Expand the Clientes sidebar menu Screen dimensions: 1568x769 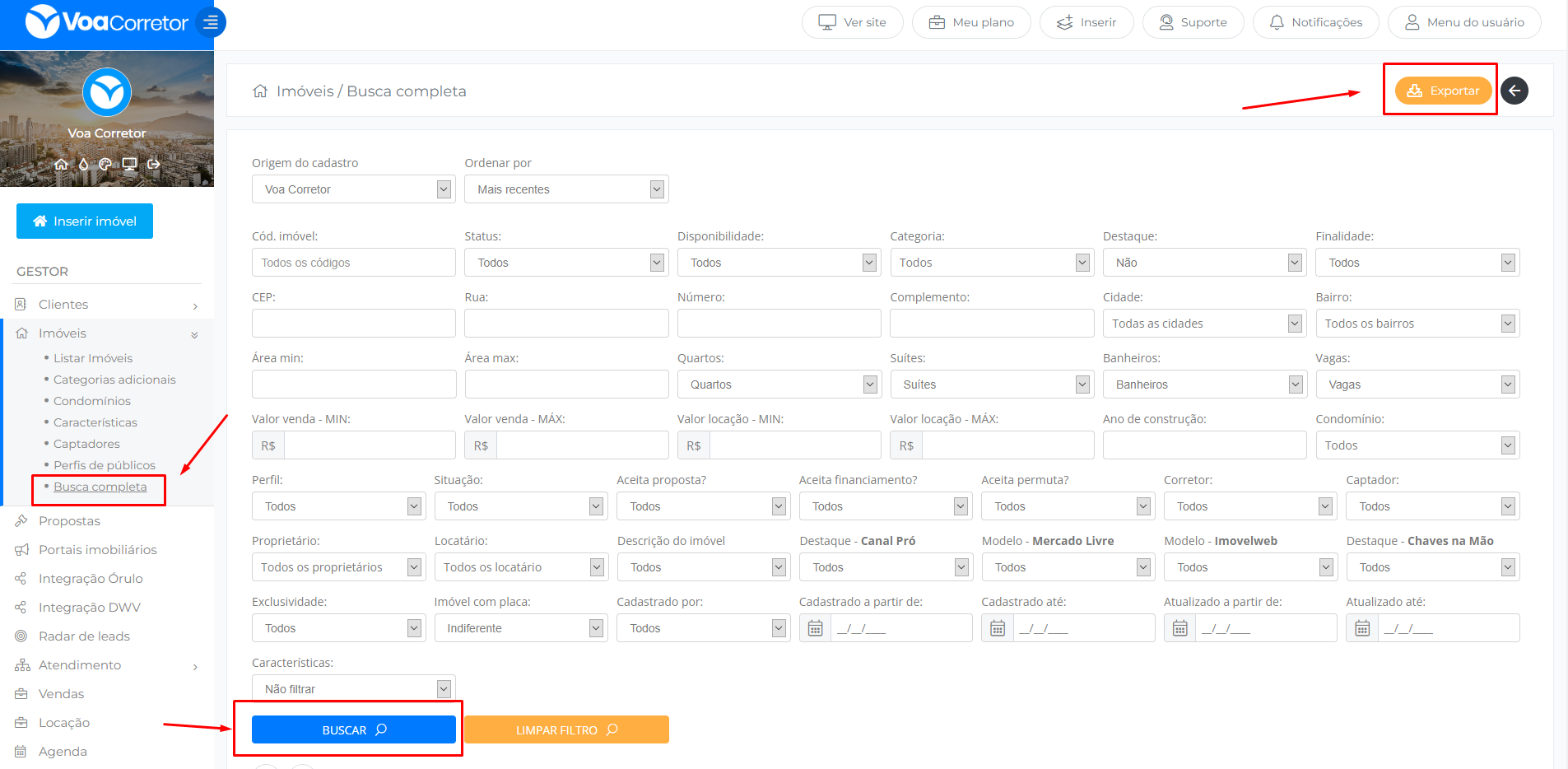(x=107, y=305)
